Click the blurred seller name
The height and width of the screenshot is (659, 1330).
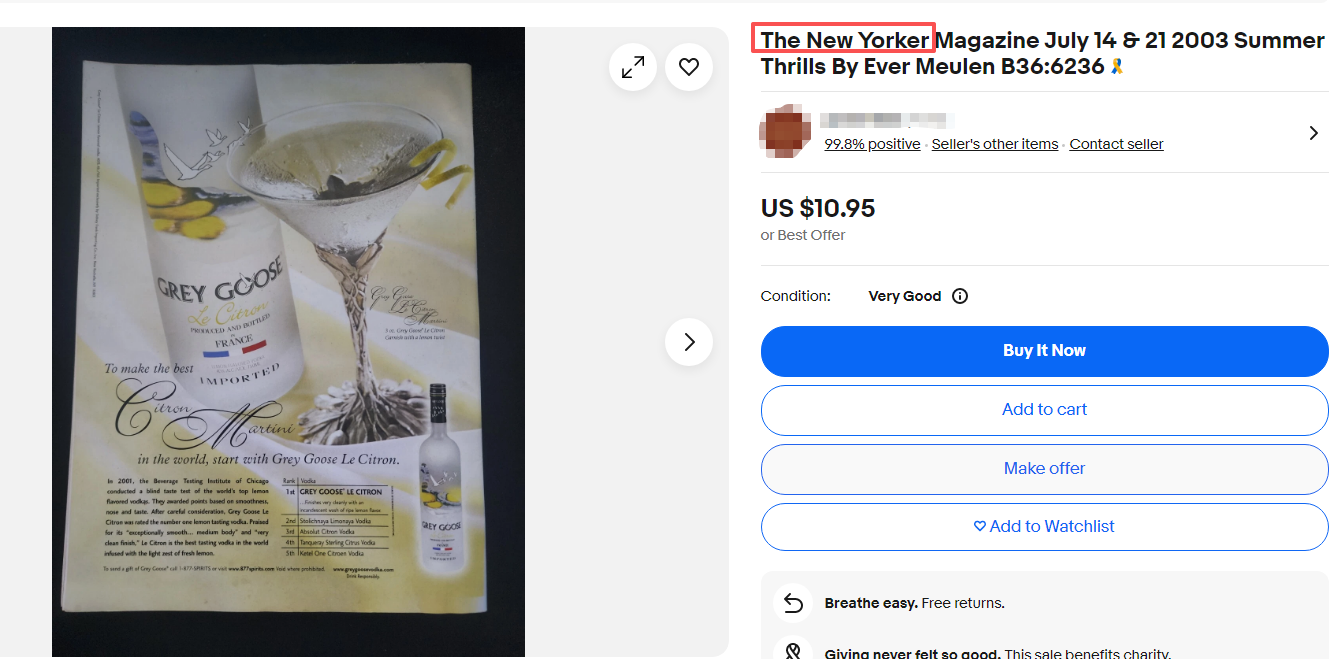885,120
